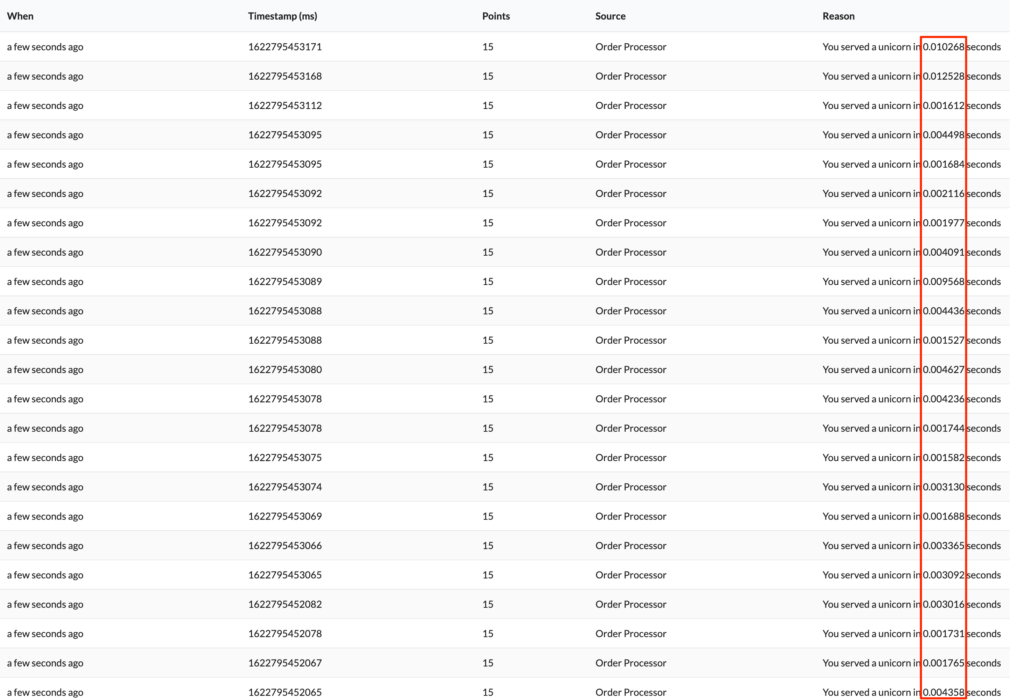Screen dimensions: 1024x700
Task: Select timestamp 1622795453168 cell
Action: point(285,76)
